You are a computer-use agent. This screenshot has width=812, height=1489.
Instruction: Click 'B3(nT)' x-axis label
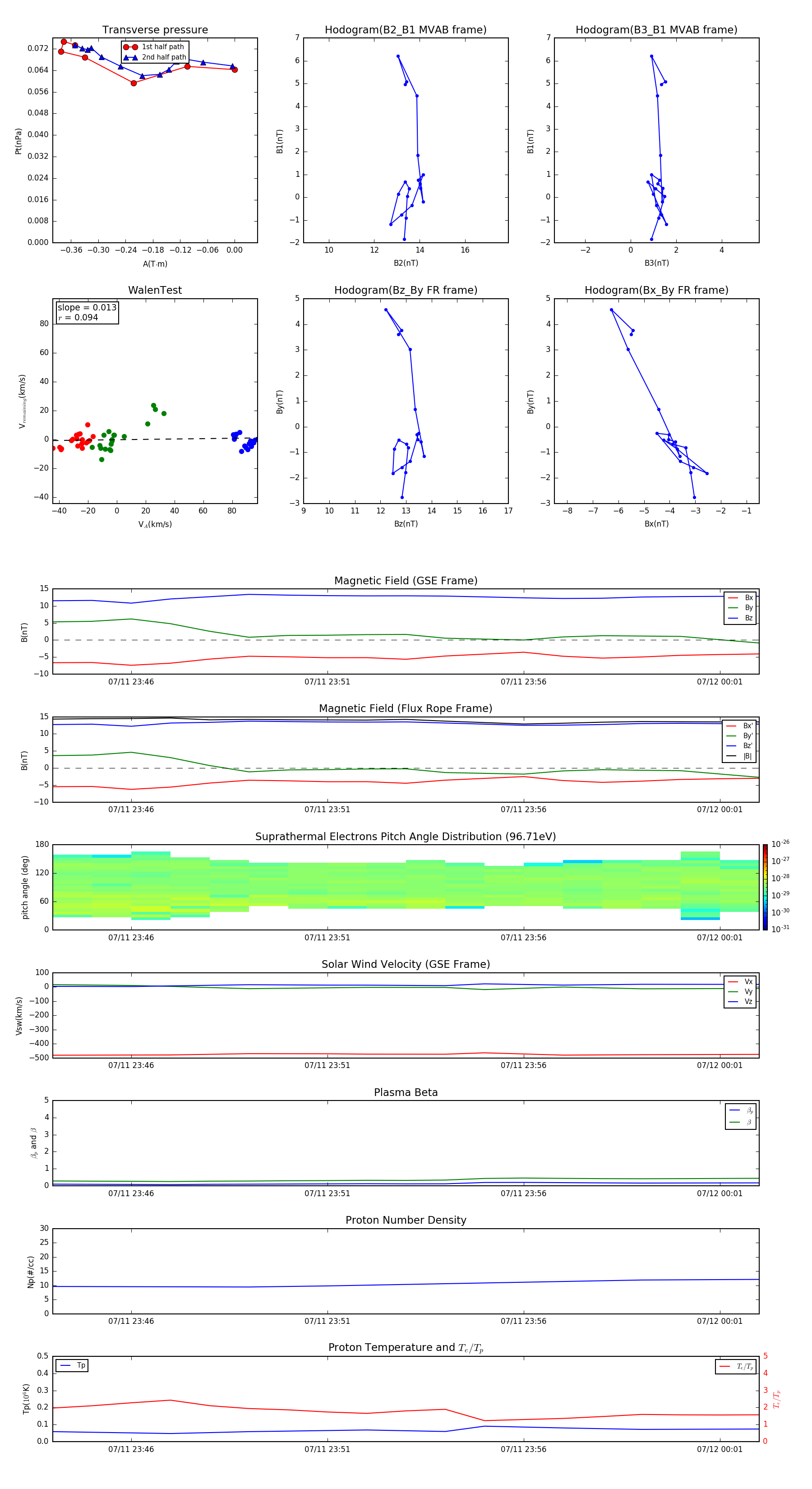[656, 263]
